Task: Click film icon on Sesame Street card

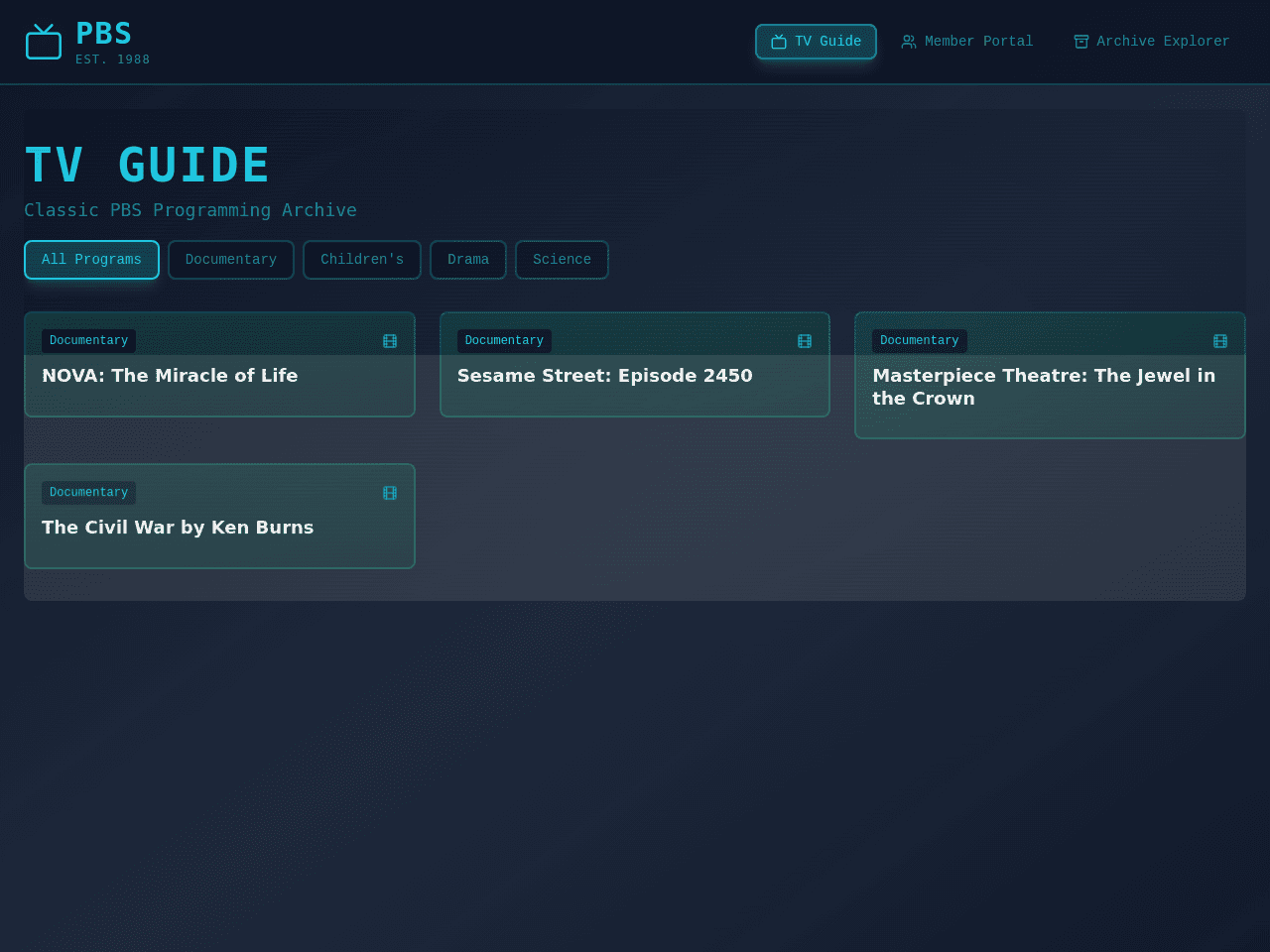Action: (805, 341)
